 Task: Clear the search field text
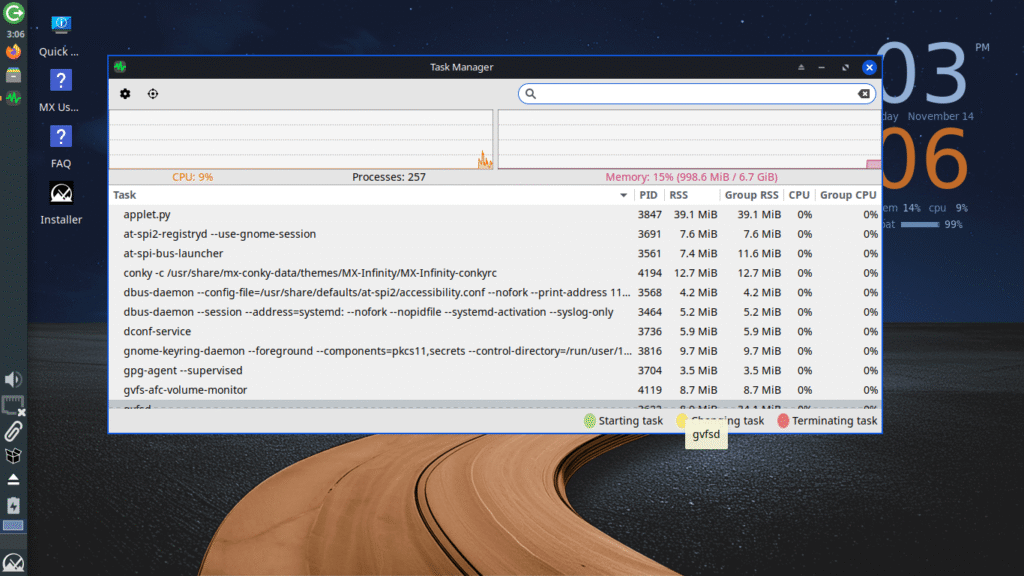coord(864,94)
